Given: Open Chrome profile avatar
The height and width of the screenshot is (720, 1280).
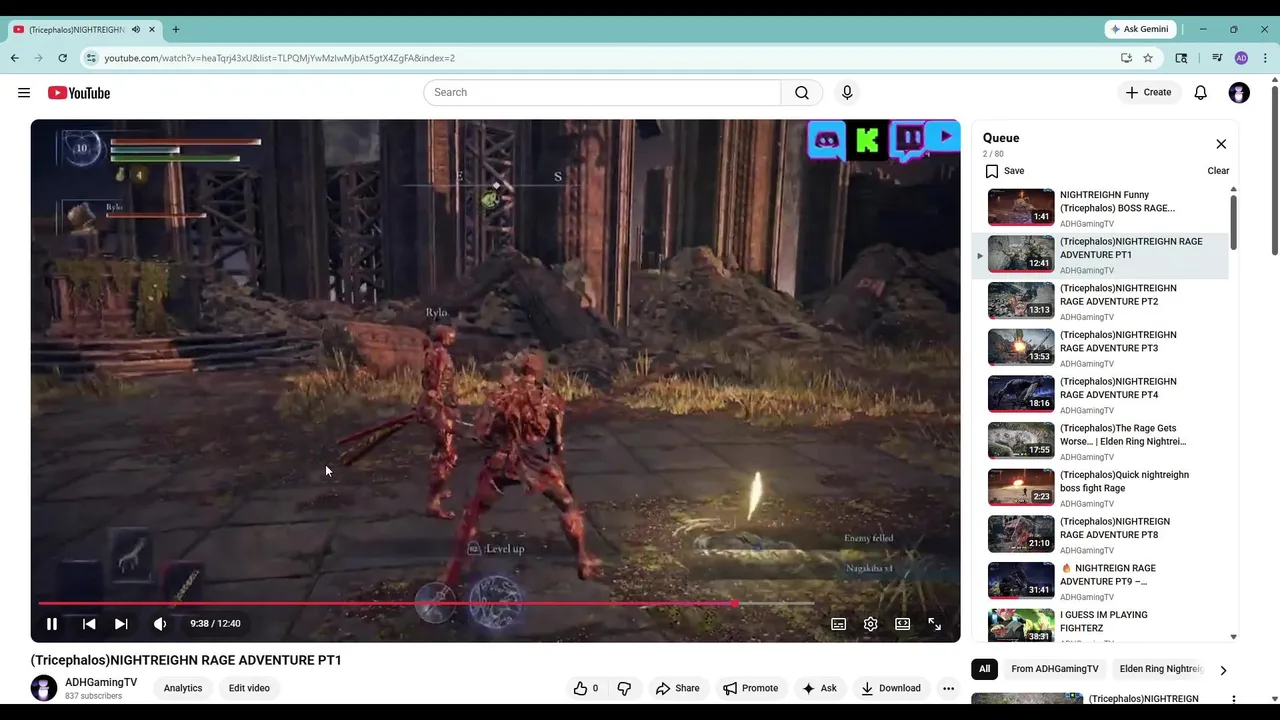Looking at the screenshot, I should [x=1241, y=58].
